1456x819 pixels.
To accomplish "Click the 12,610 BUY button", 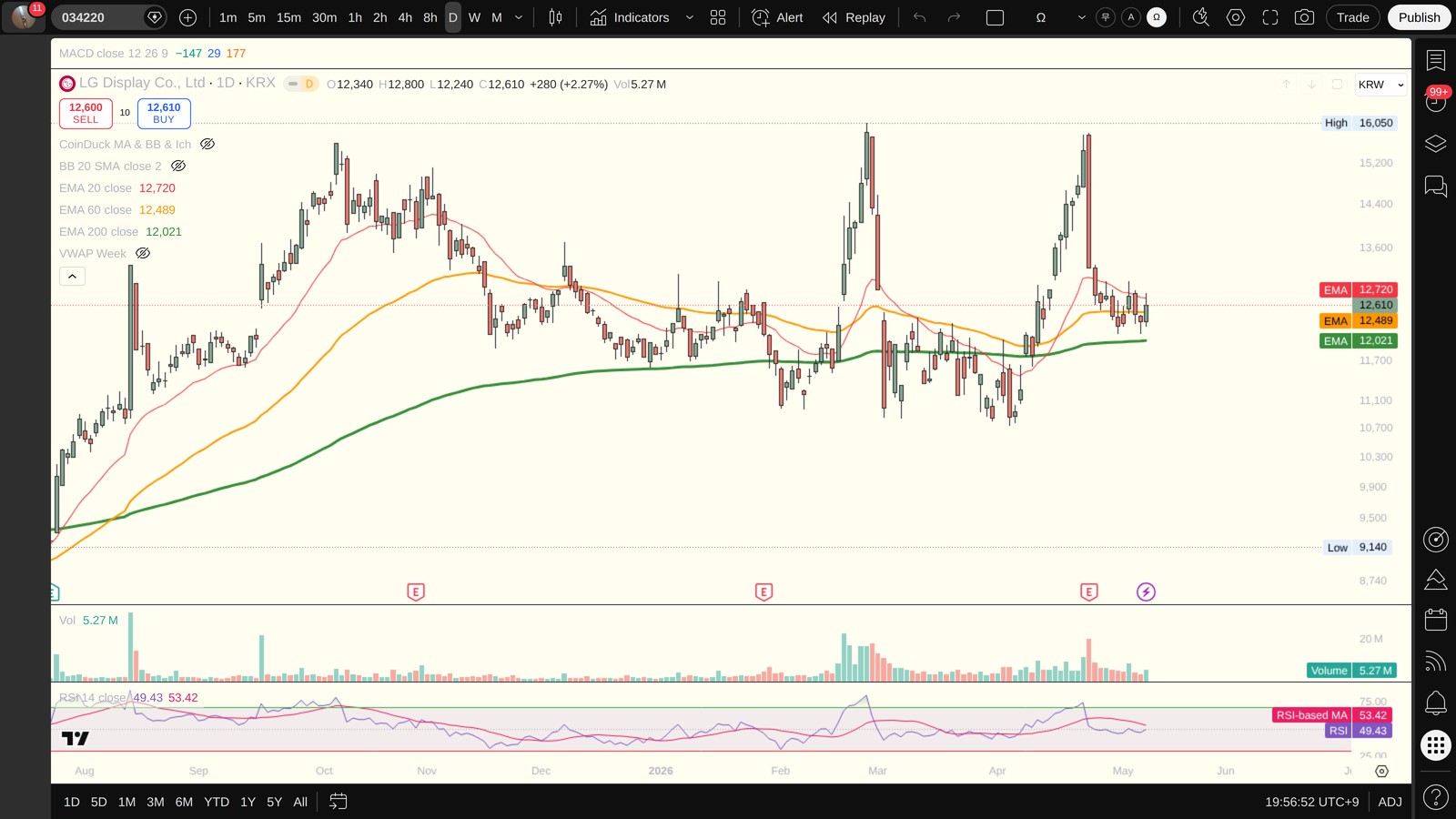I will (x=164, y=113).
